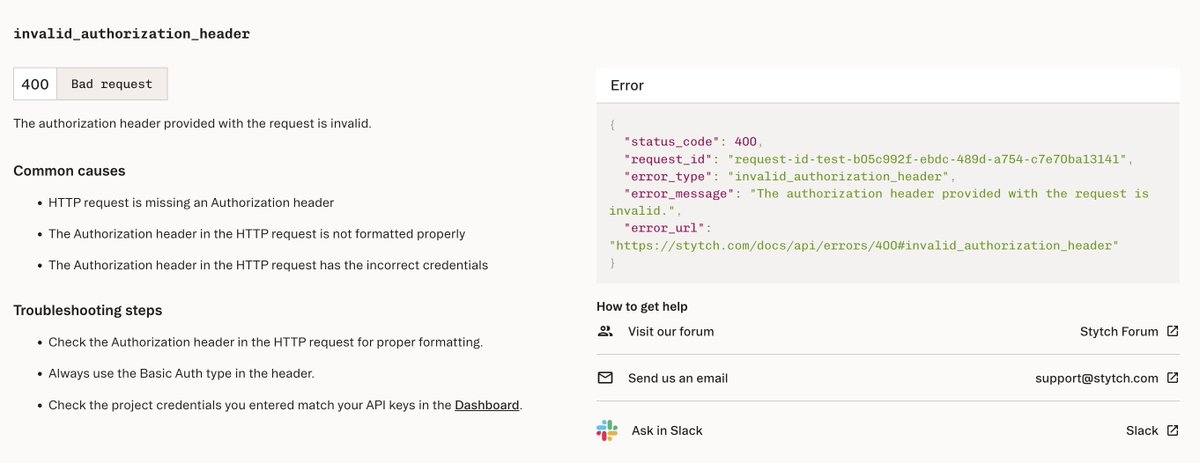Screen dimensions: 1200x463
Task: Click the external link icon beside Slack
Action: tap(1173, 430)
